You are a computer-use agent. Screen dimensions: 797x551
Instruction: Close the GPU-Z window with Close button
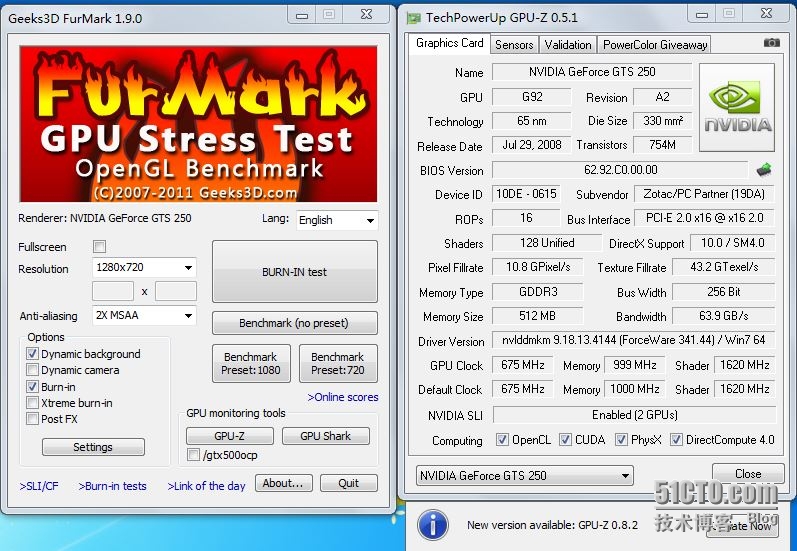(x=748, y=473)
